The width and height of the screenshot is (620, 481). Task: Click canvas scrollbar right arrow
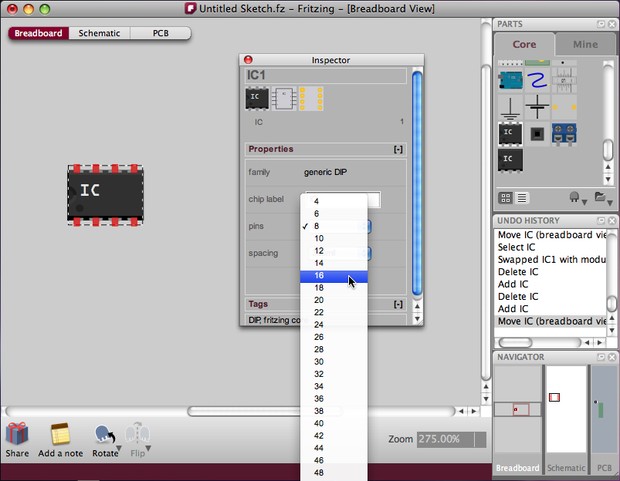474,411
